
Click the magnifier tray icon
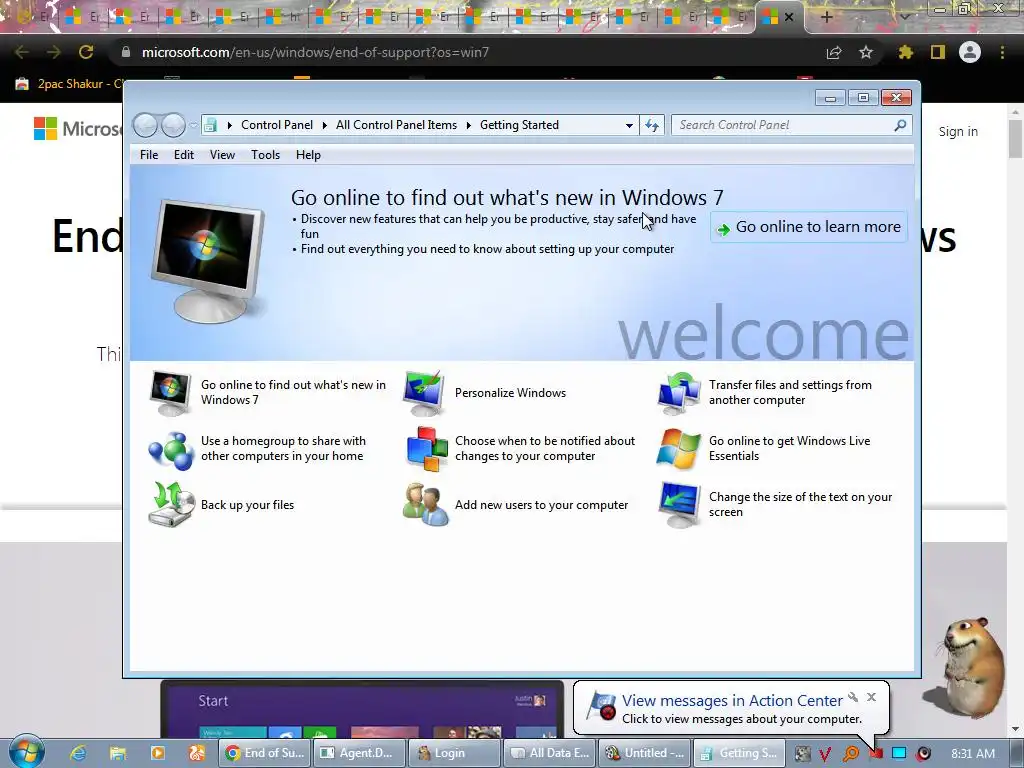pyautogui.click(x=851, y=754)
